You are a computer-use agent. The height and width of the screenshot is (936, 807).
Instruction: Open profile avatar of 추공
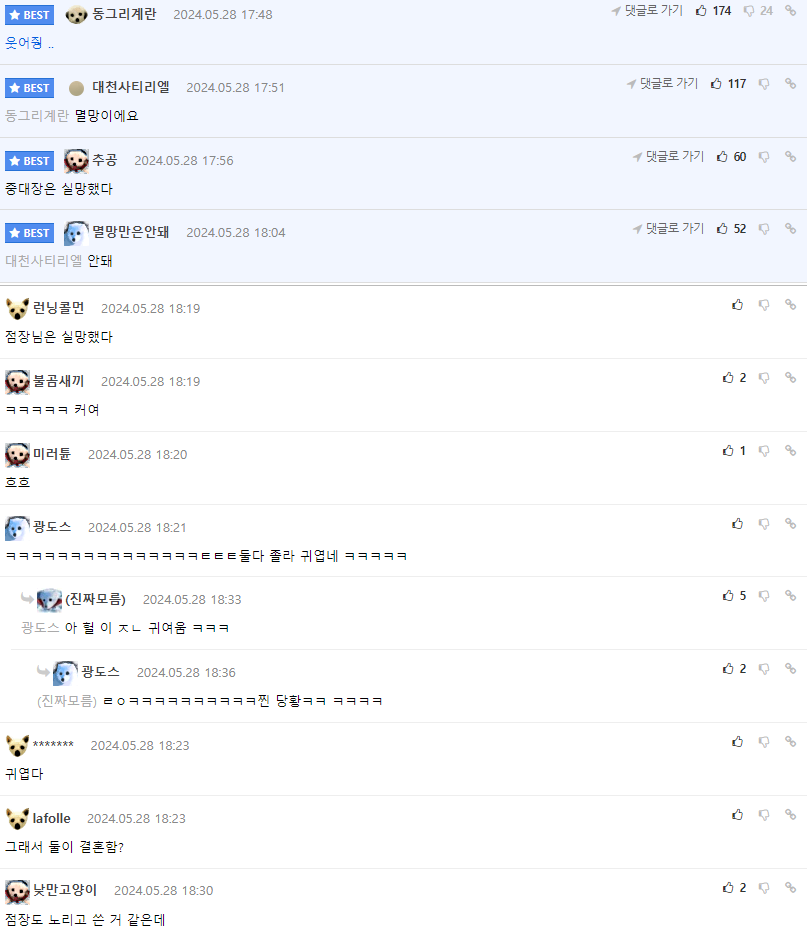point(76,161)
